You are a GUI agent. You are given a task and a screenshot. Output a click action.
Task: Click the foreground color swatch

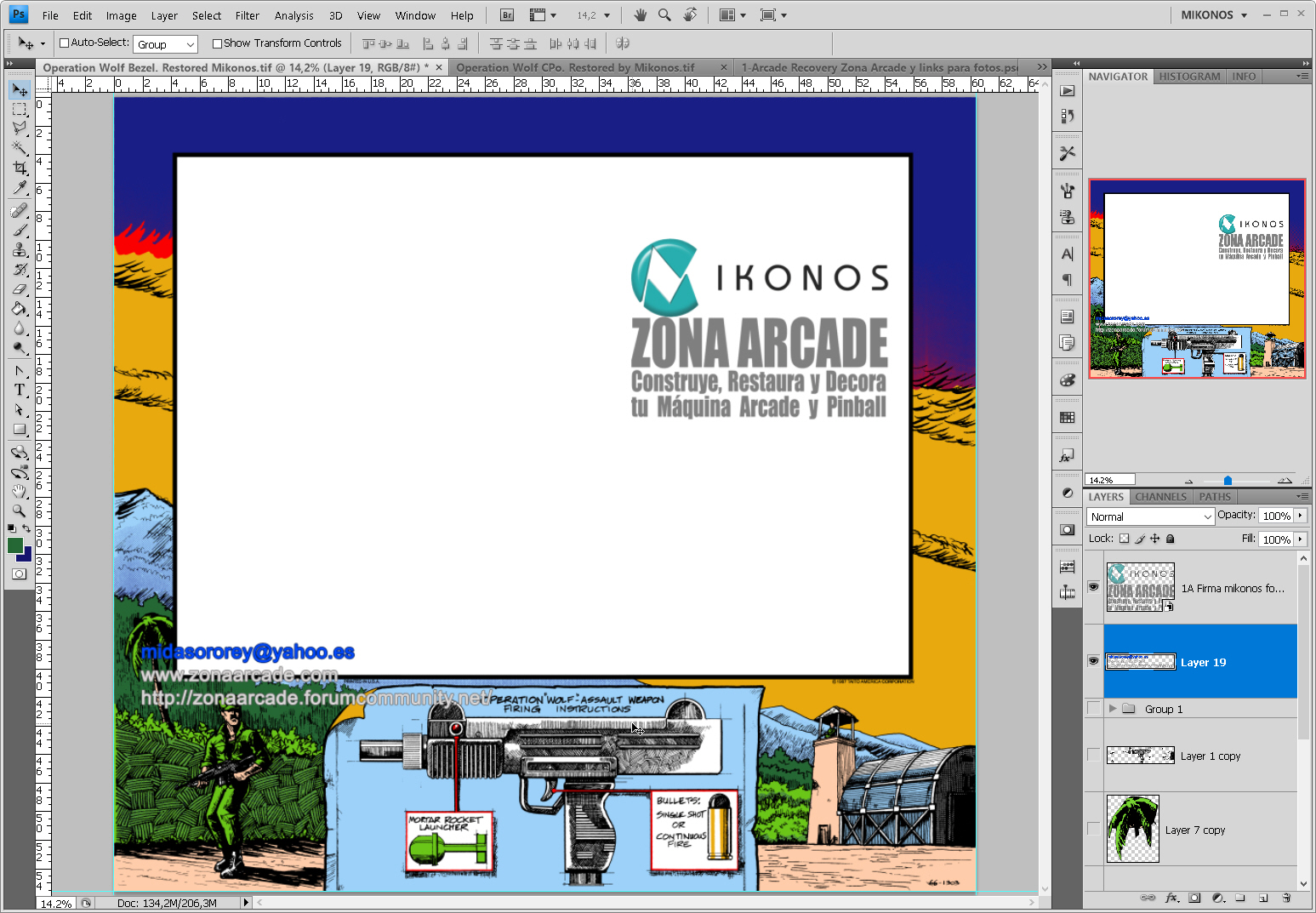(15, 546)
